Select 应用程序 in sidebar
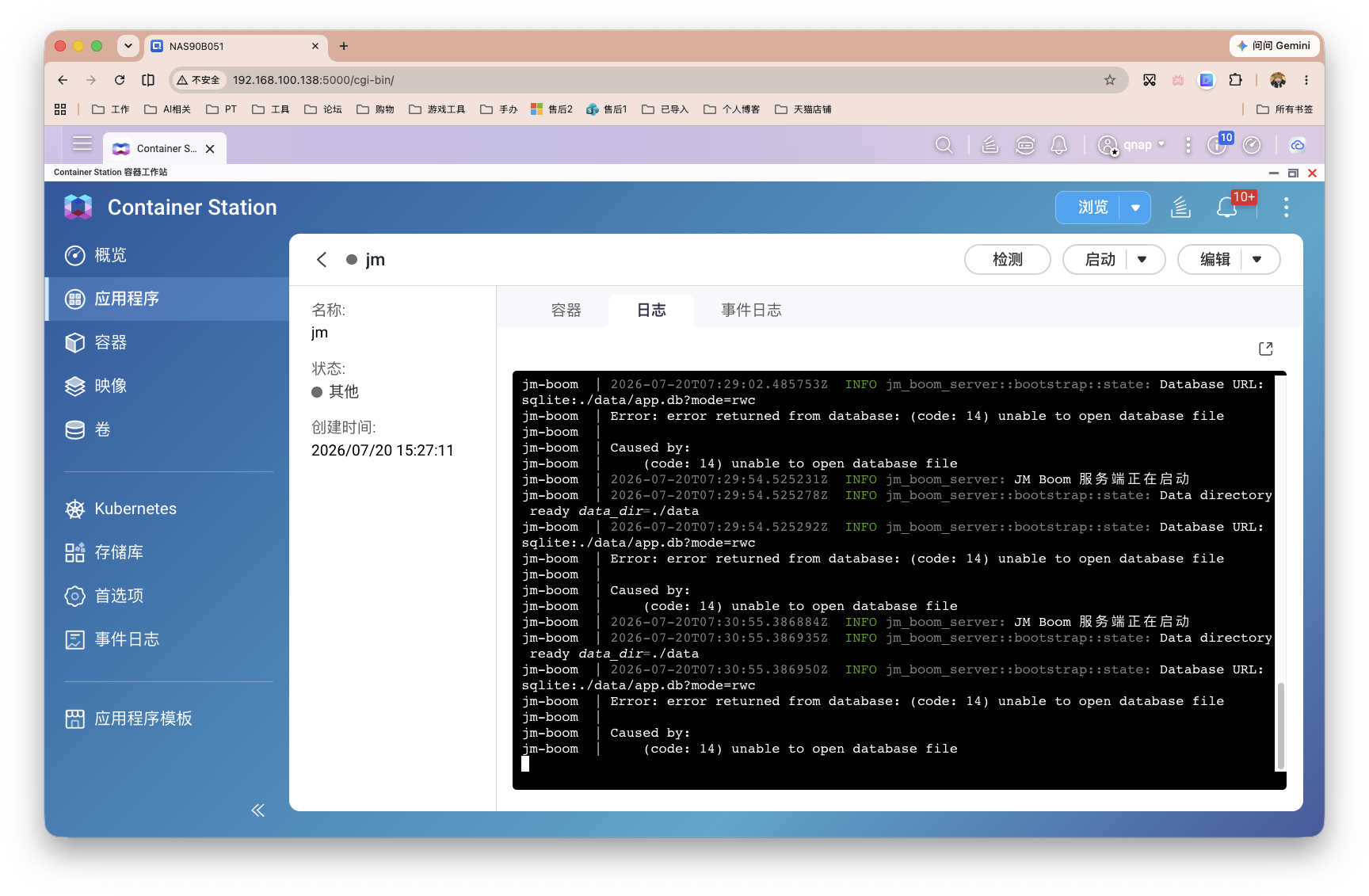1369x896 pixels. coord(167,299)
